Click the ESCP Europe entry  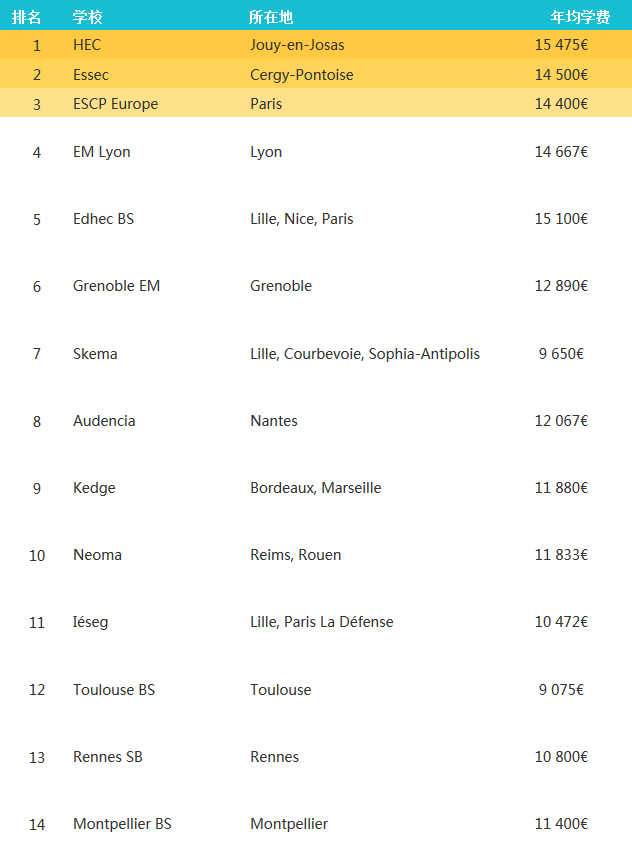click(116, 103)
